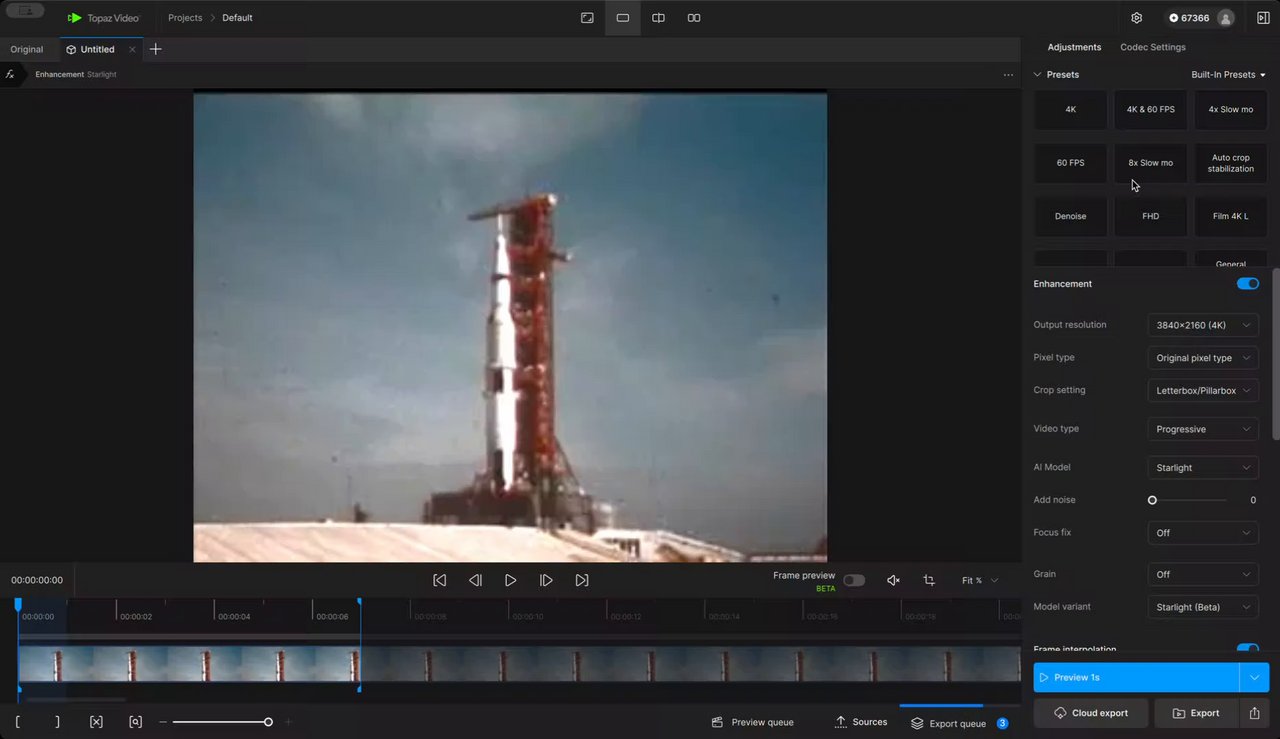The height and width of the screenshot is (739, 1280).
Task: Add a new tab with plus icon
Action: click(155, 49)
